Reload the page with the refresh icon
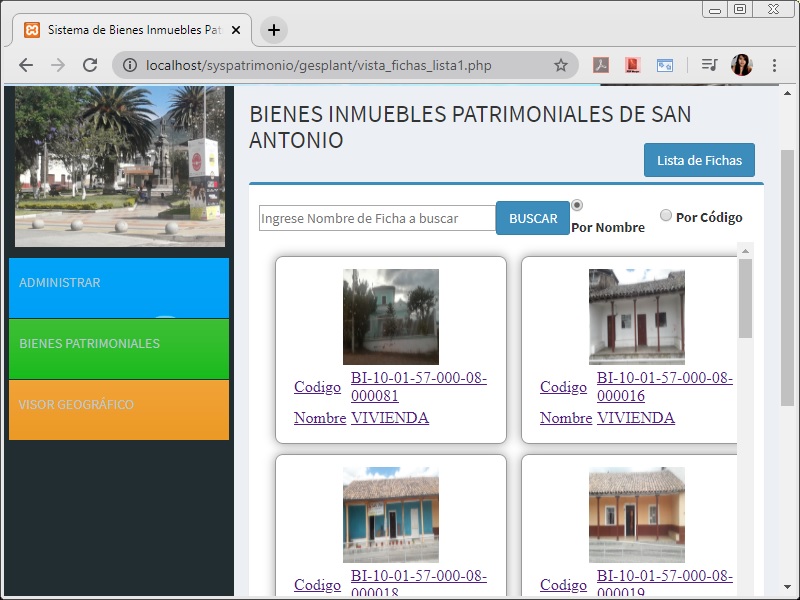Screen dimensions: 800x600 click(x=90, y=65)
